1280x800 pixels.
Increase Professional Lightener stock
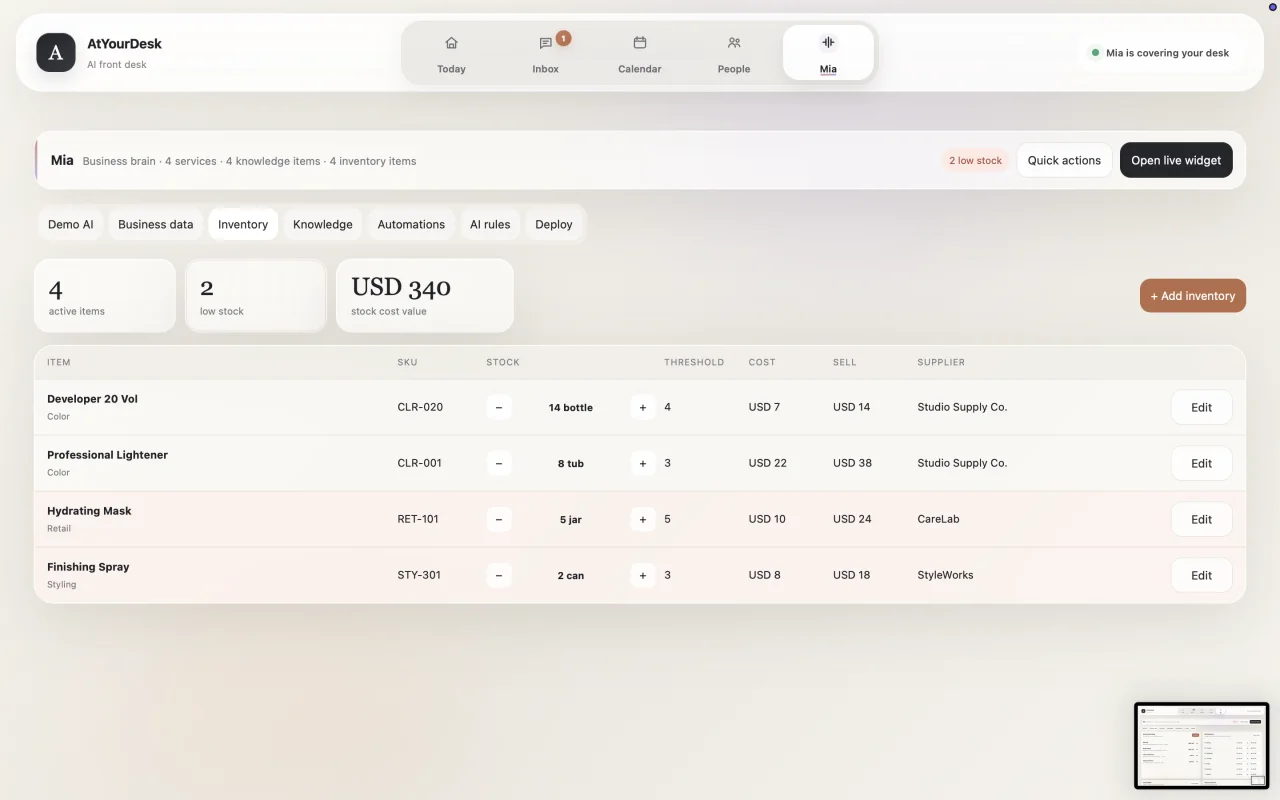coord(643,463)
